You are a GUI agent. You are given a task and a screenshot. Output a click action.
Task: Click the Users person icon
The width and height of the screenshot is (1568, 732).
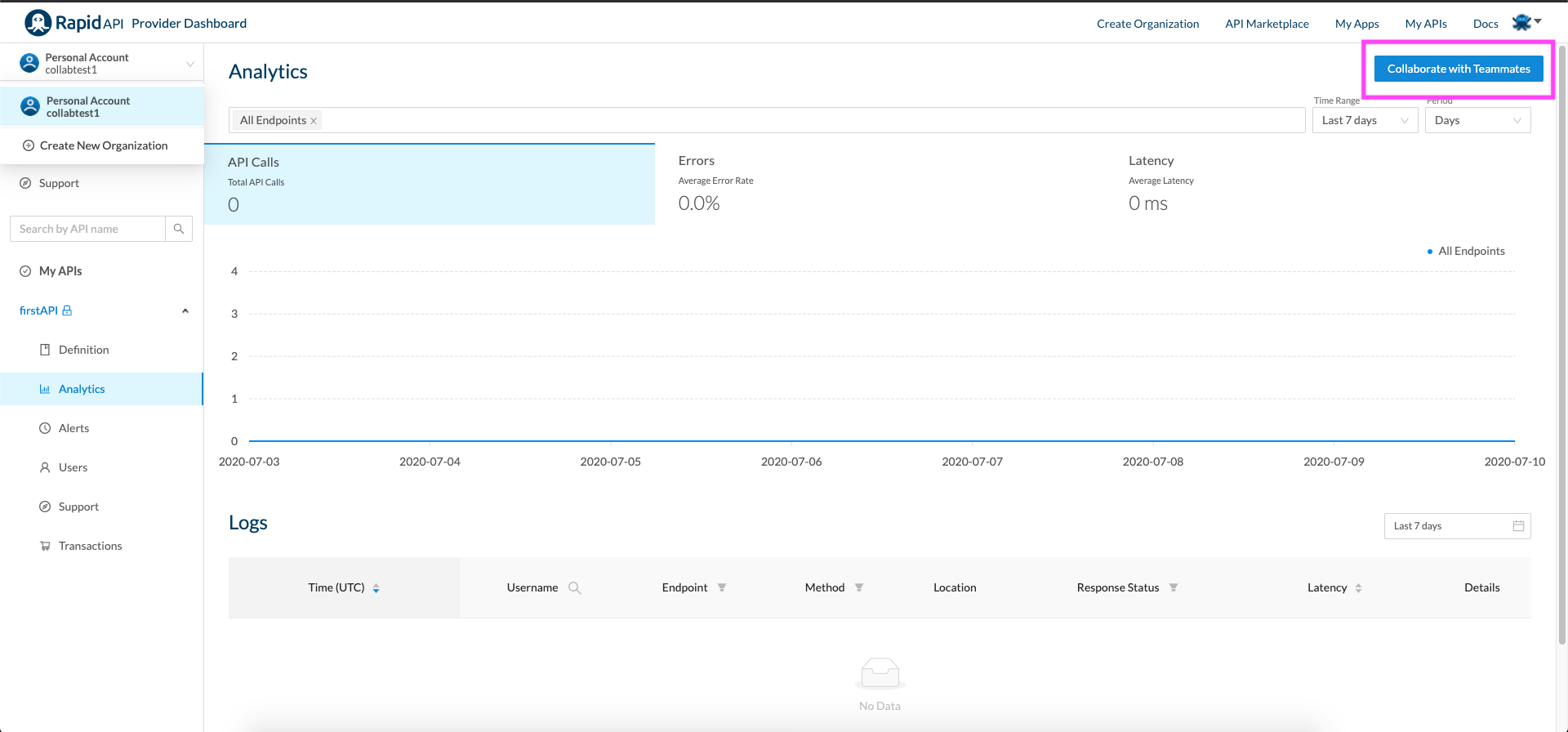pyautogui.click(x=45, y=467)
